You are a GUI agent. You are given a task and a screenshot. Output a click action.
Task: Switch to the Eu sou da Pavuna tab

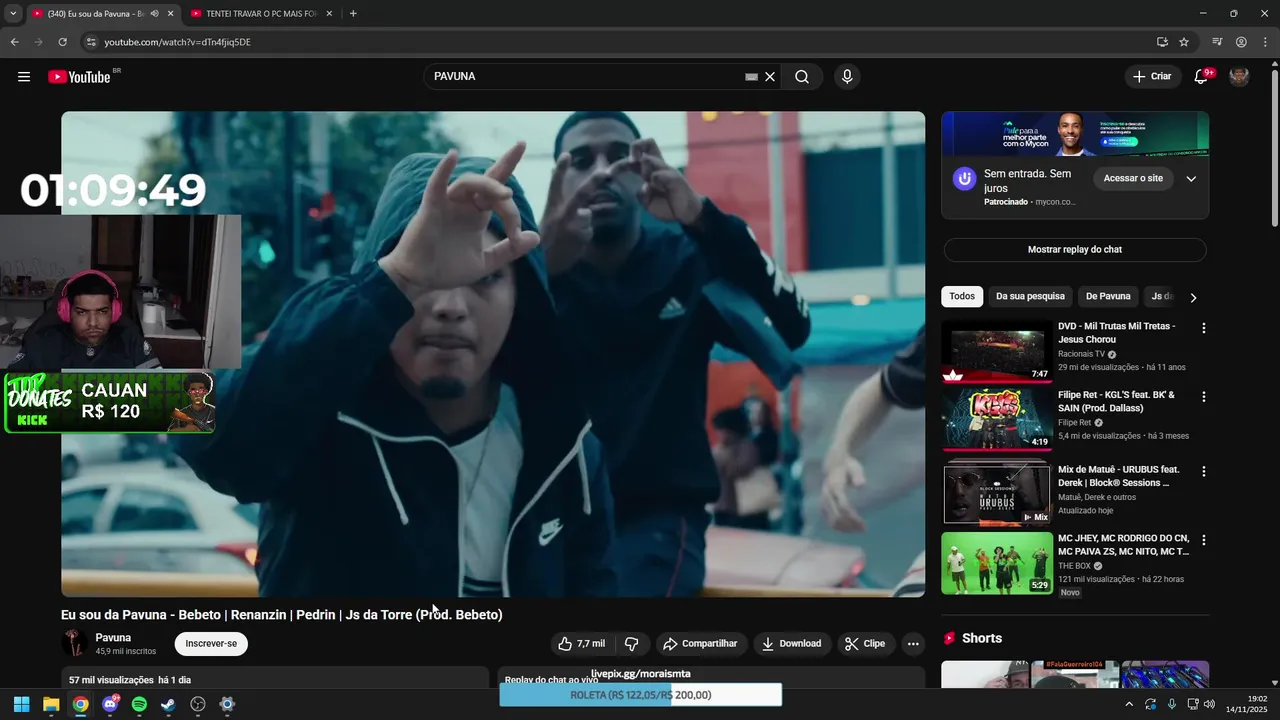[95, 14]
